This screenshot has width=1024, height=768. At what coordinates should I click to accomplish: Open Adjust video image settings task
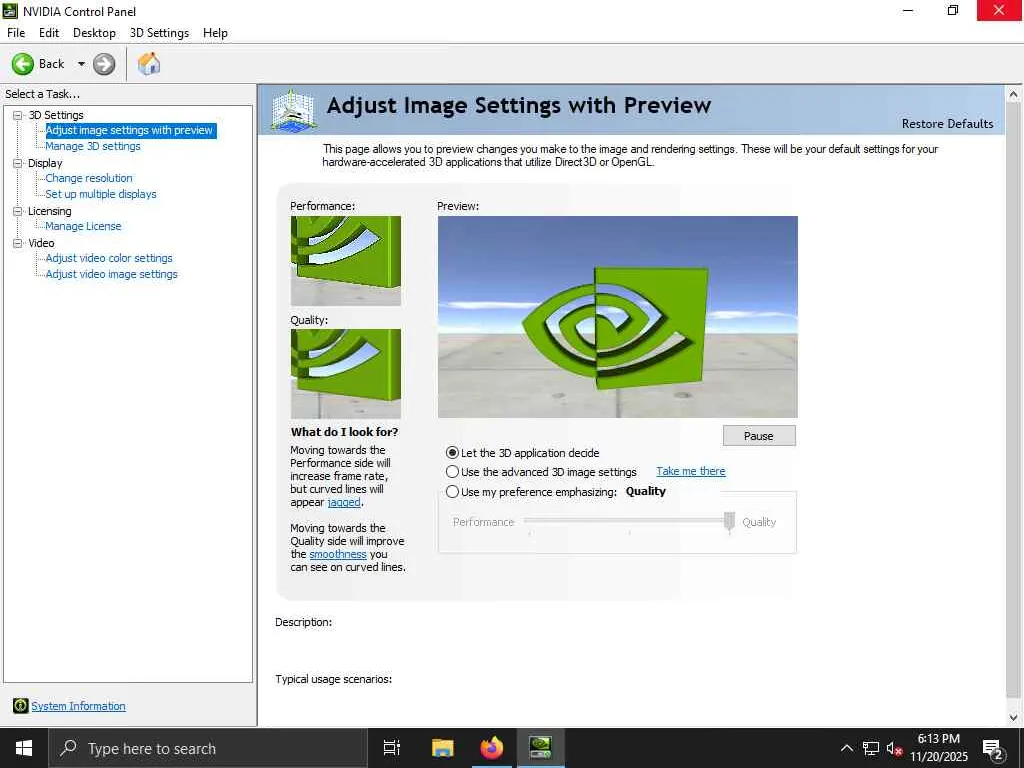pos(112,274)
